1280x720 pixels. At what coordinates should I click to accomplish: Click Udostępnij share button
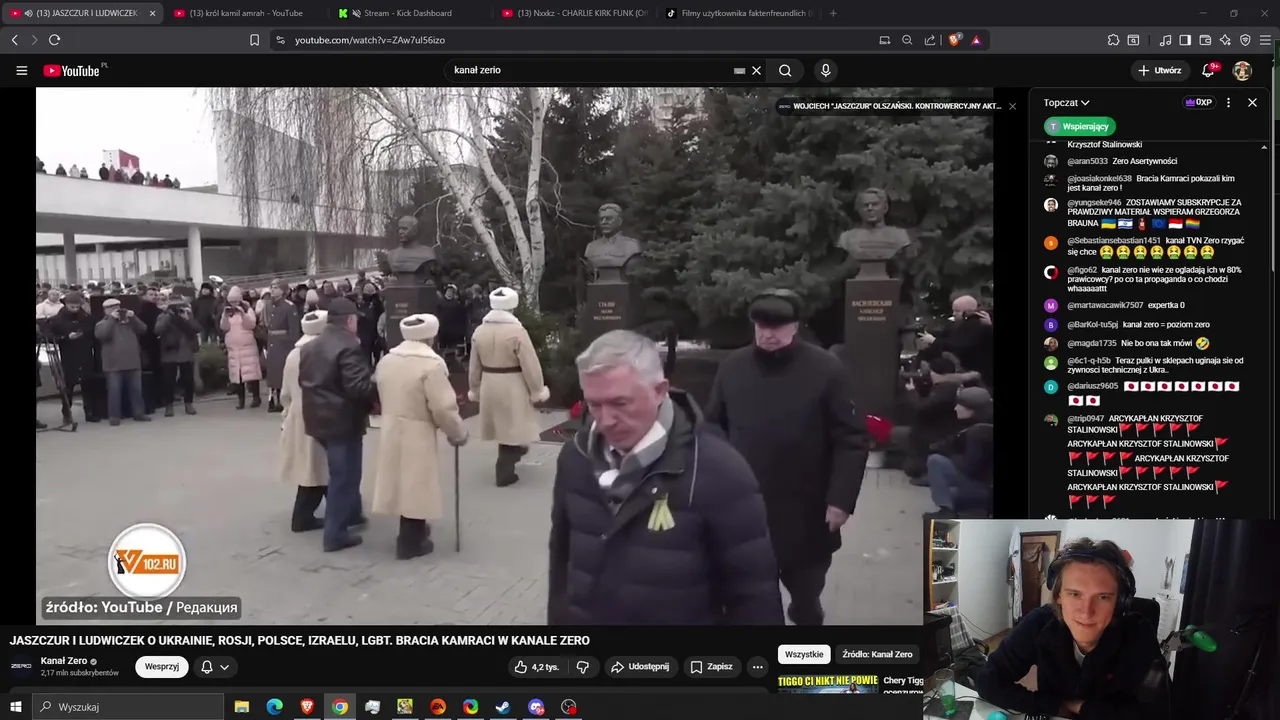click(640, 667)
